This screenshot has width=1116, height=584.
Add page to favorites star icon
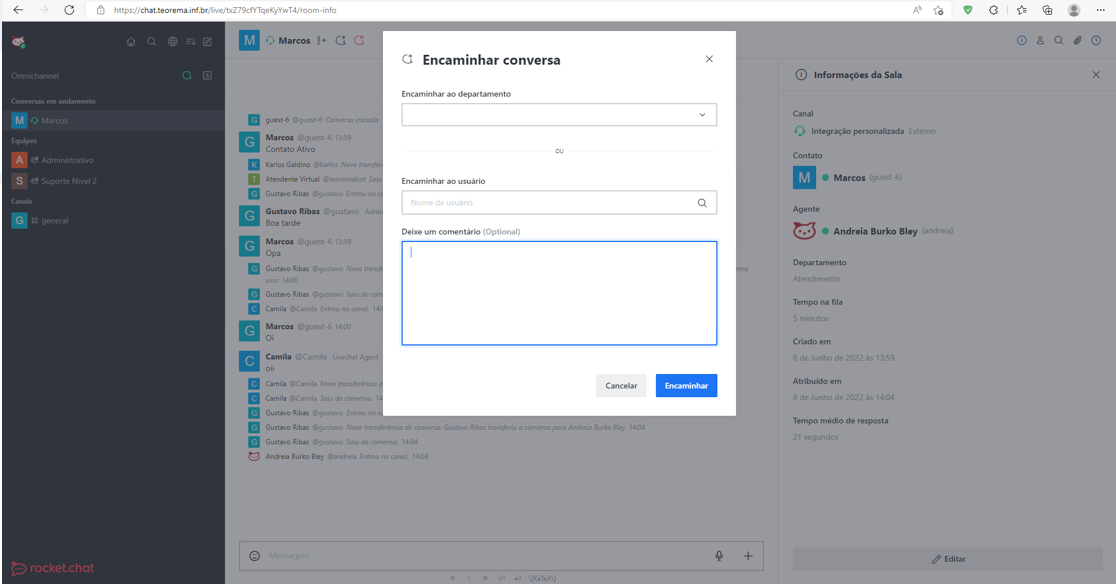939,10
